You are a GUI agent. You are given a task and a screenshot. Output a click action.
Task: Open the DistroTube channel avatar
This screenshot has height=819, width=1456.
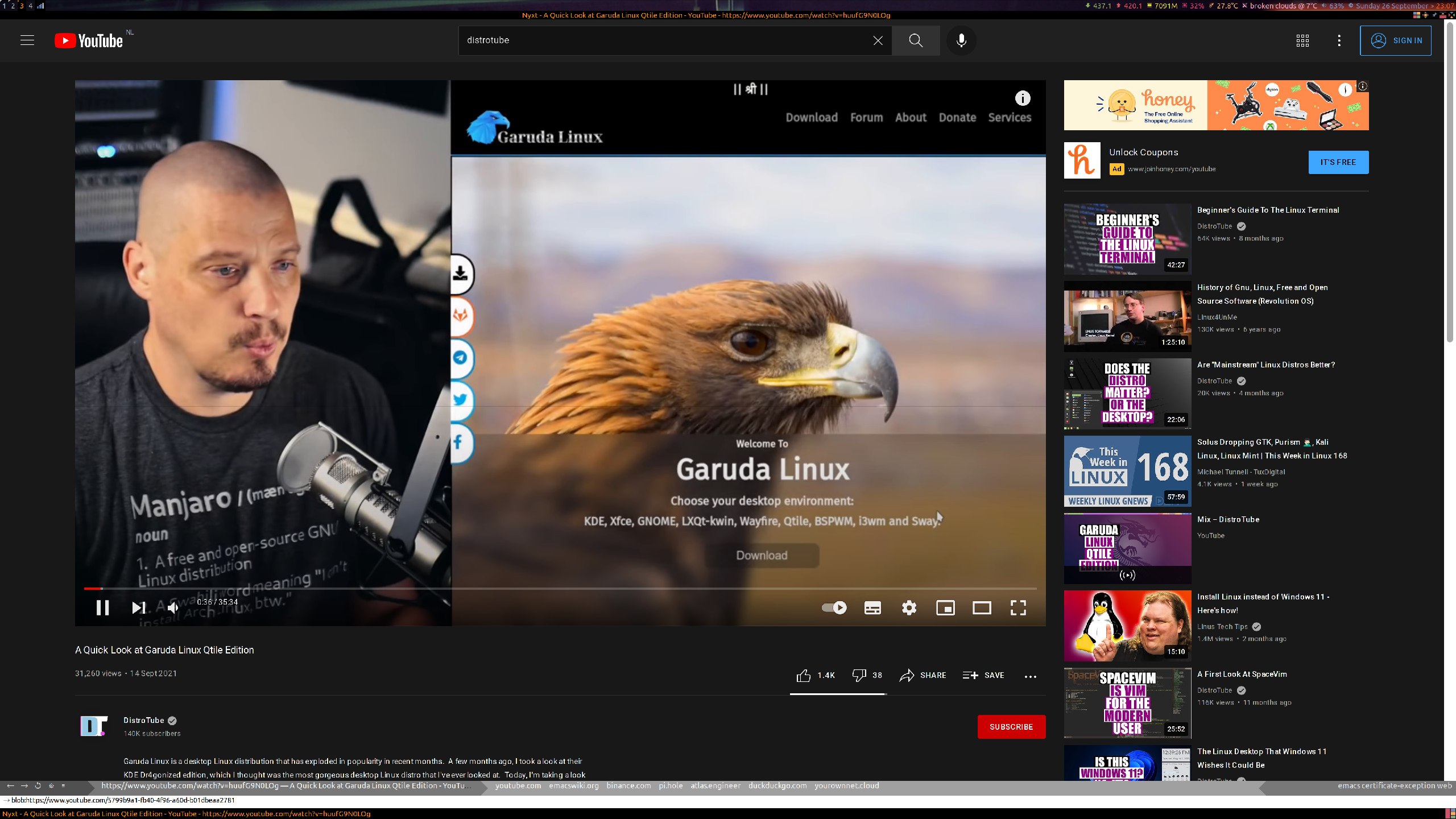tap(94, 726)
